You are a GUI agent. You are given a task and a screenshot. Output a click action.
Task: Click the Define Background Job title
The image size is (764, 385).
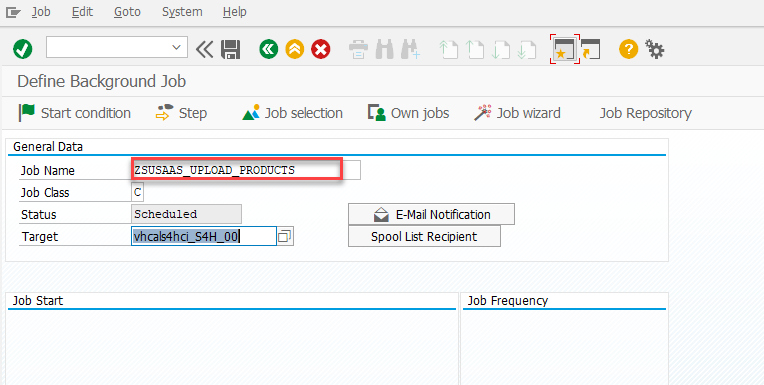102,81
